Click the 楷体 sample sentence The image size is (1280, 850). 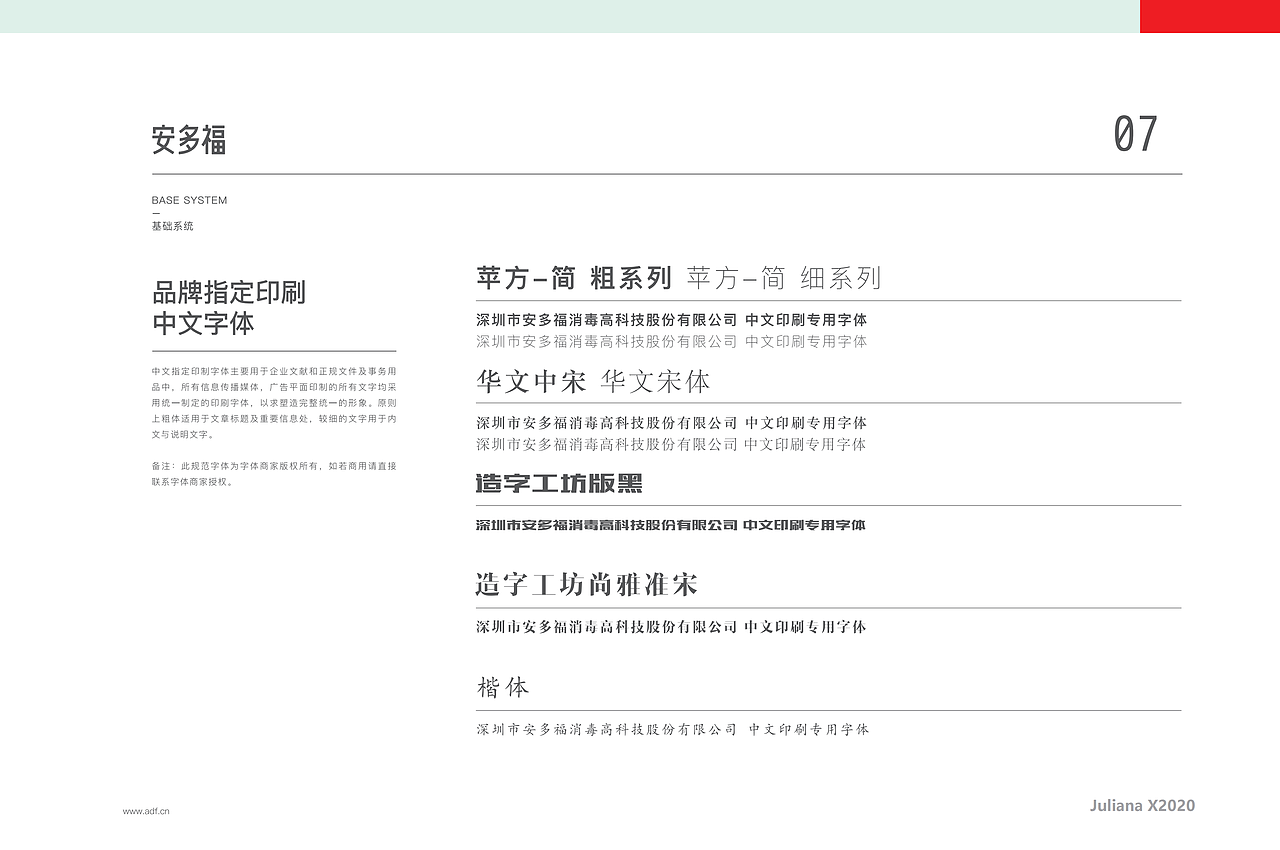[x=673, y=729]
